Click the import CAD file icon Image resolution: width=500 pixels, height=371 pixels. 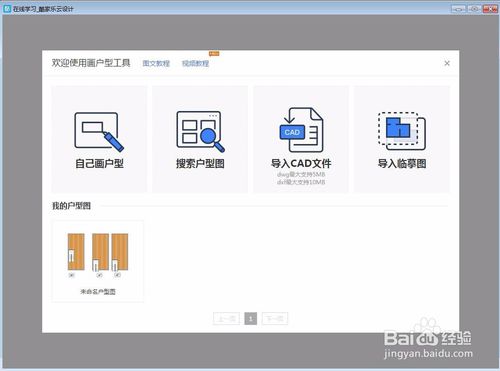pyautogui.click(x=301, y=130)
